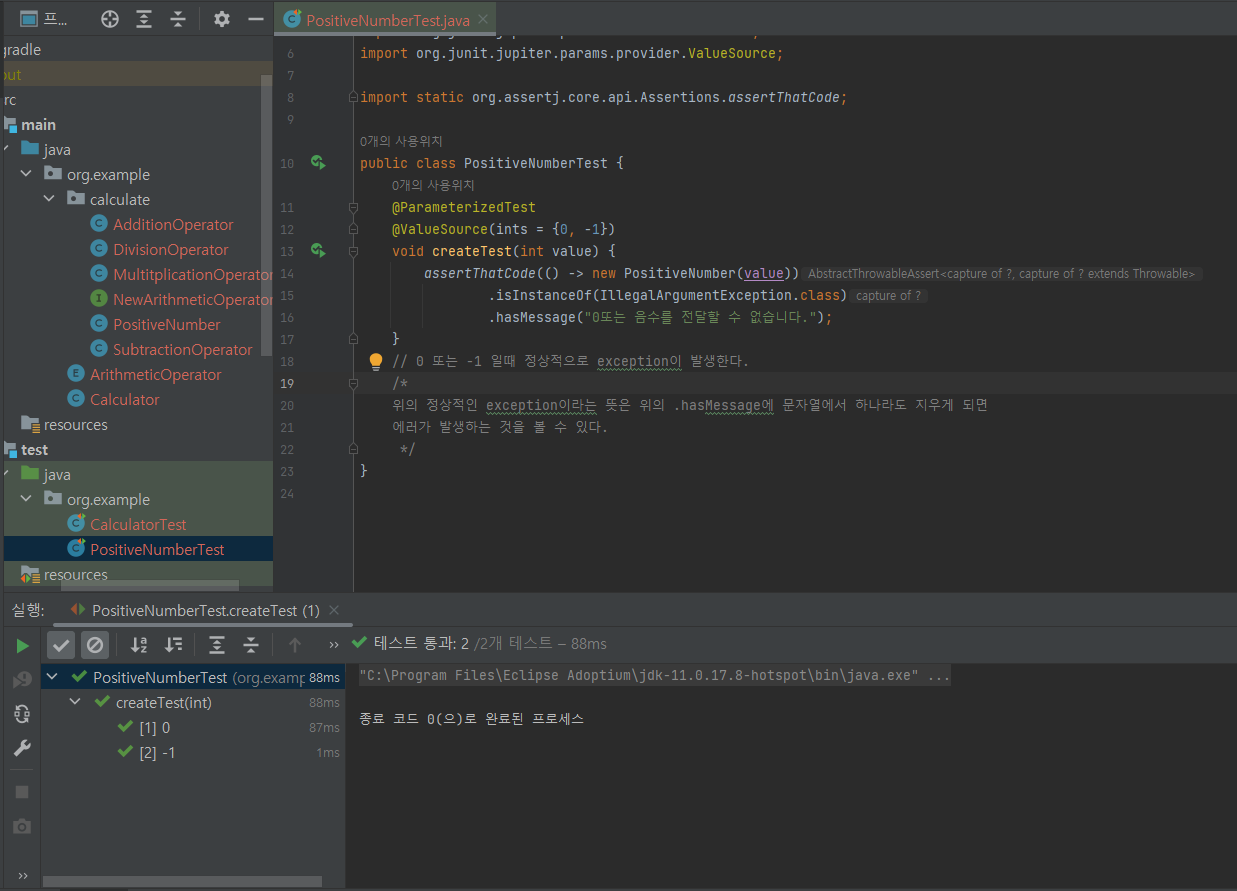The height and width of the screenshot is (891, 1237).
Task: Go to previous failed test arrow
Action: (294, 645)
